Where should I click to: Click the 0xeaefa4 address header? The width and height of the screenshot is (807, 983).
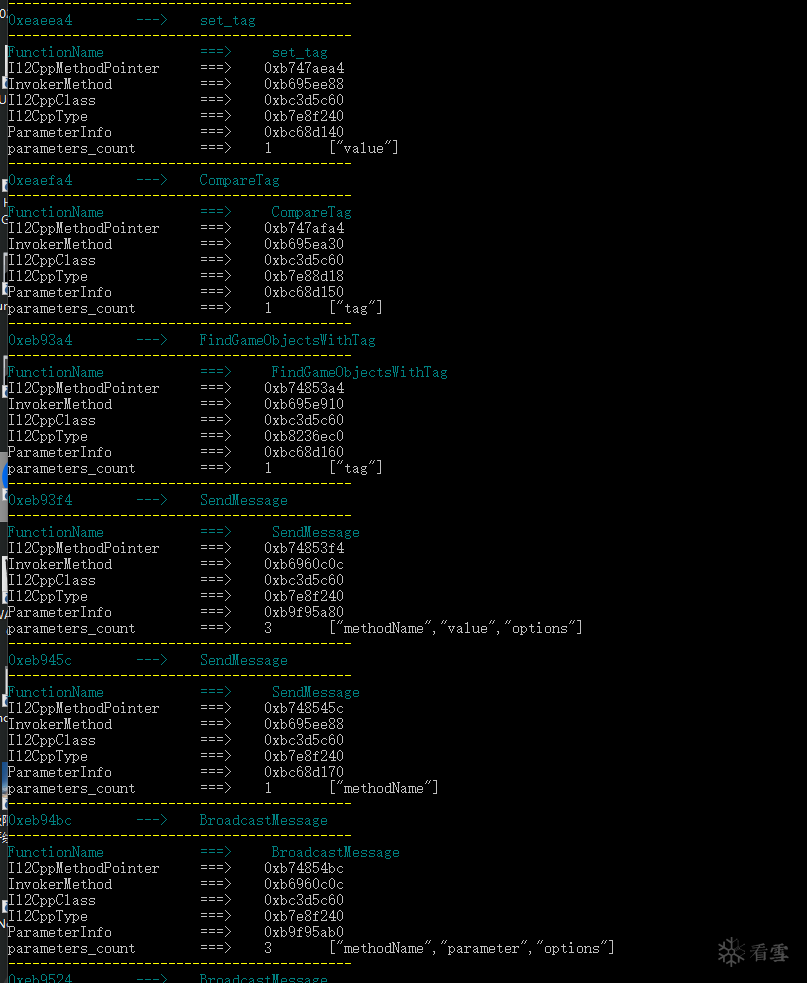(x=40, y=180)
